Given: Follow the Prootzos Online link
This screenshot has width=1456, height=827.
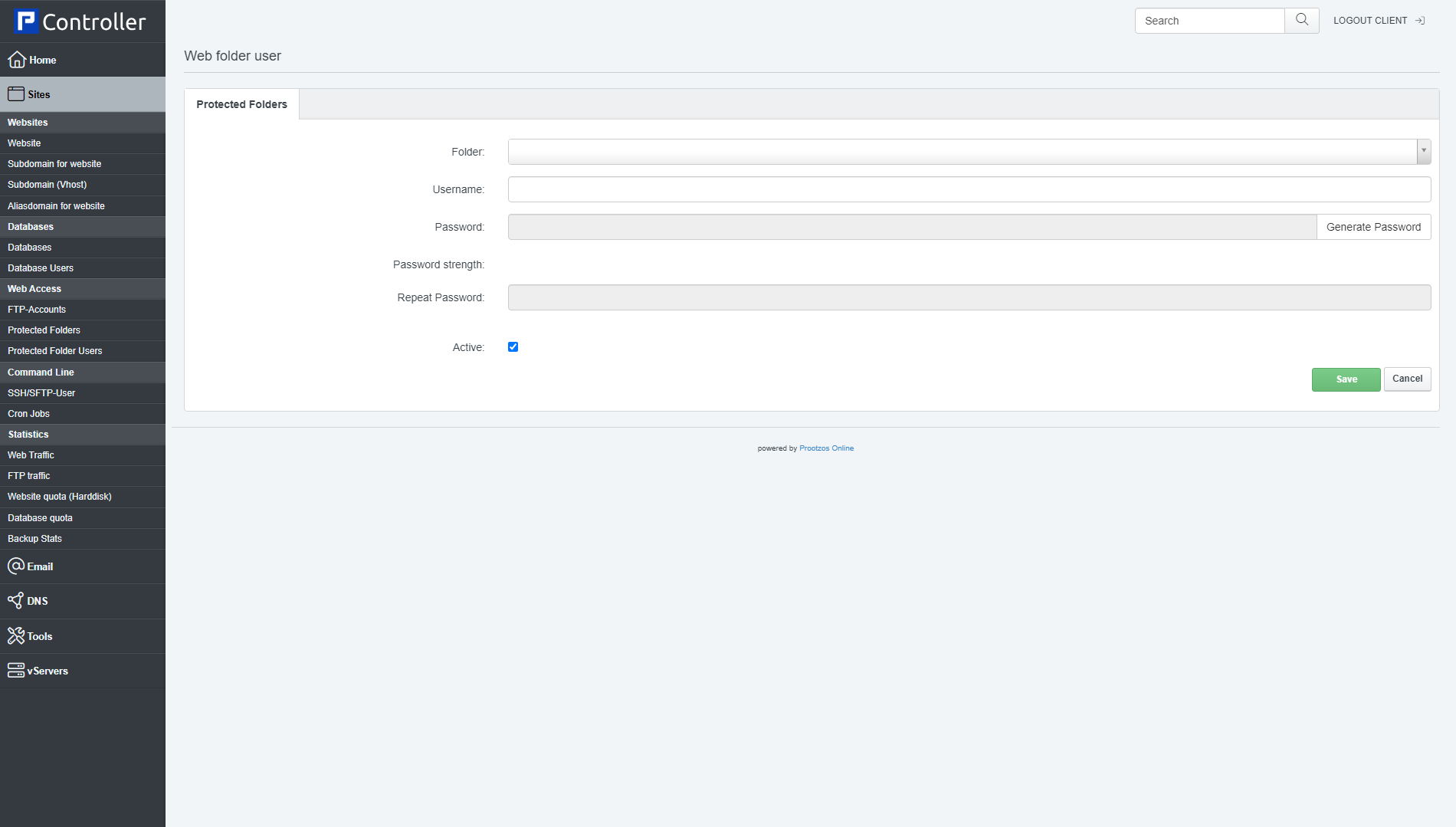Looking at the screenshot, I should click(826, 448).
